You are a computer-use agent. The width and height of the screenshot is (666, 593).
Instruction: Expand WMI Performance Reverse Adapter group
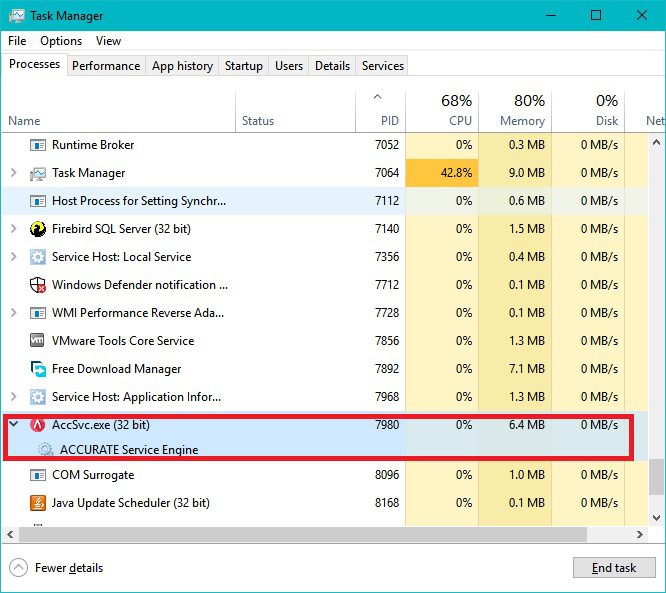coord(14,313)
